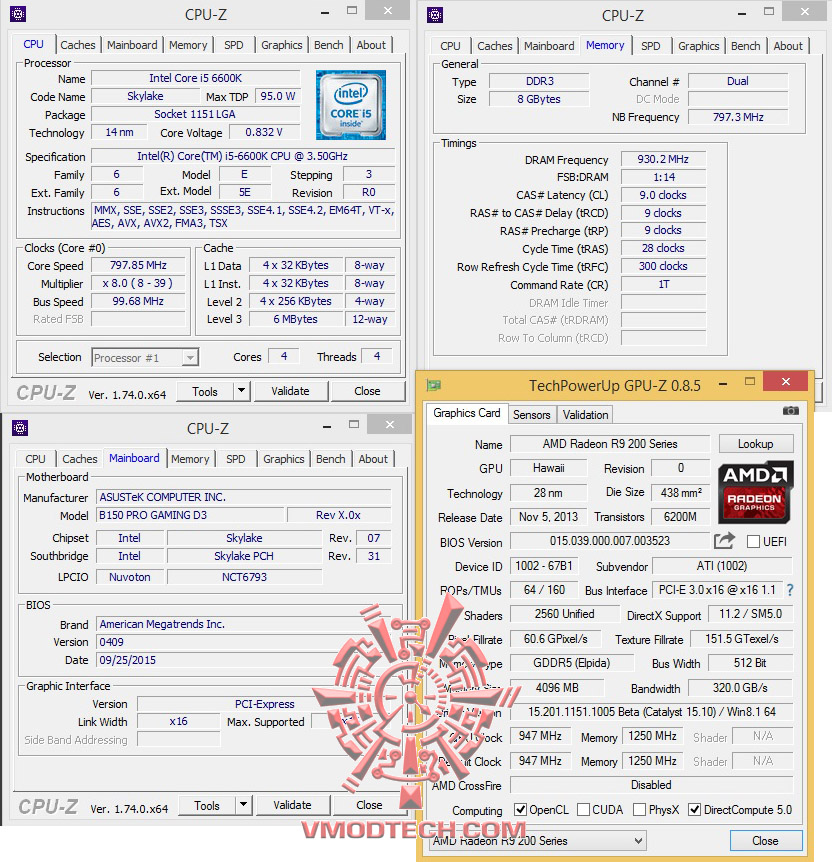Maximize the GPU-Z window

[x=750, y=382]
